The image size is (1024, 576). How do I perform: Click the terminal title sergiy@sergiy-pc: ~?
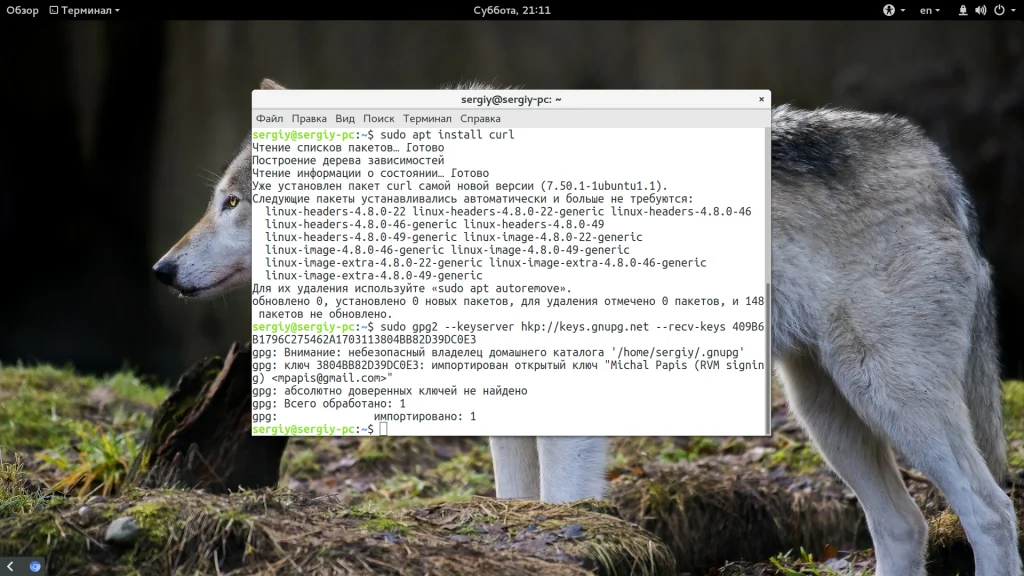(511, 99)
